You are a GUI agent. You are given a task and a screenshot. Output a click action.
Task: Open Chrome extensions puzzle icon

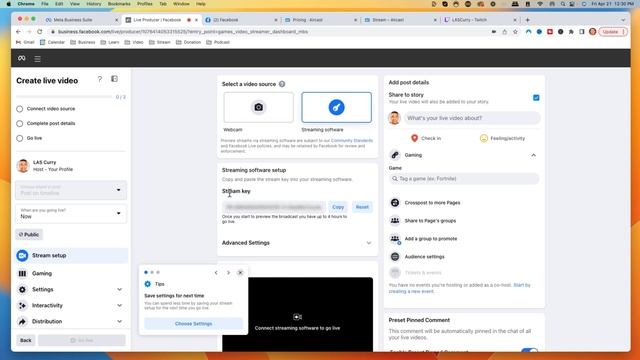point(571,32)
